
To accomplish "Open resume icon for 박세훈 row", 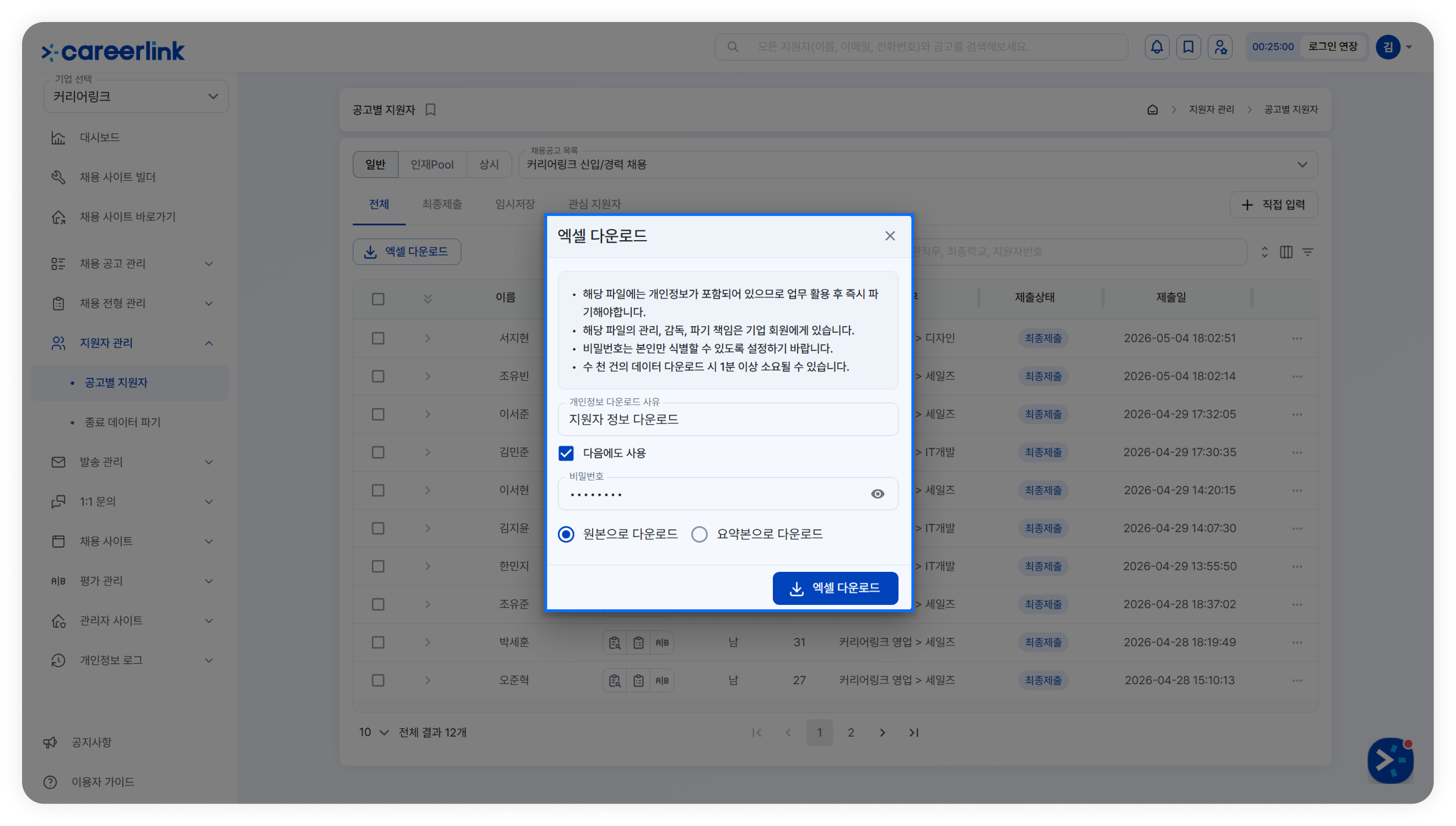I will pyautogui.click(x=614, y=642).
